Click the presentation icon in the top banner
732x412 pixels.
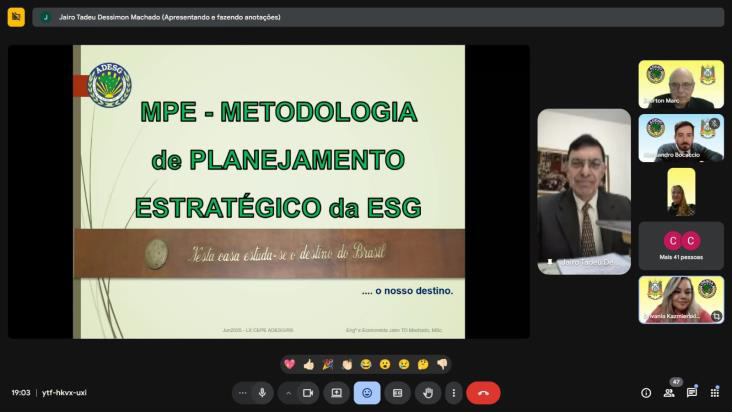[x=16, y=17]
